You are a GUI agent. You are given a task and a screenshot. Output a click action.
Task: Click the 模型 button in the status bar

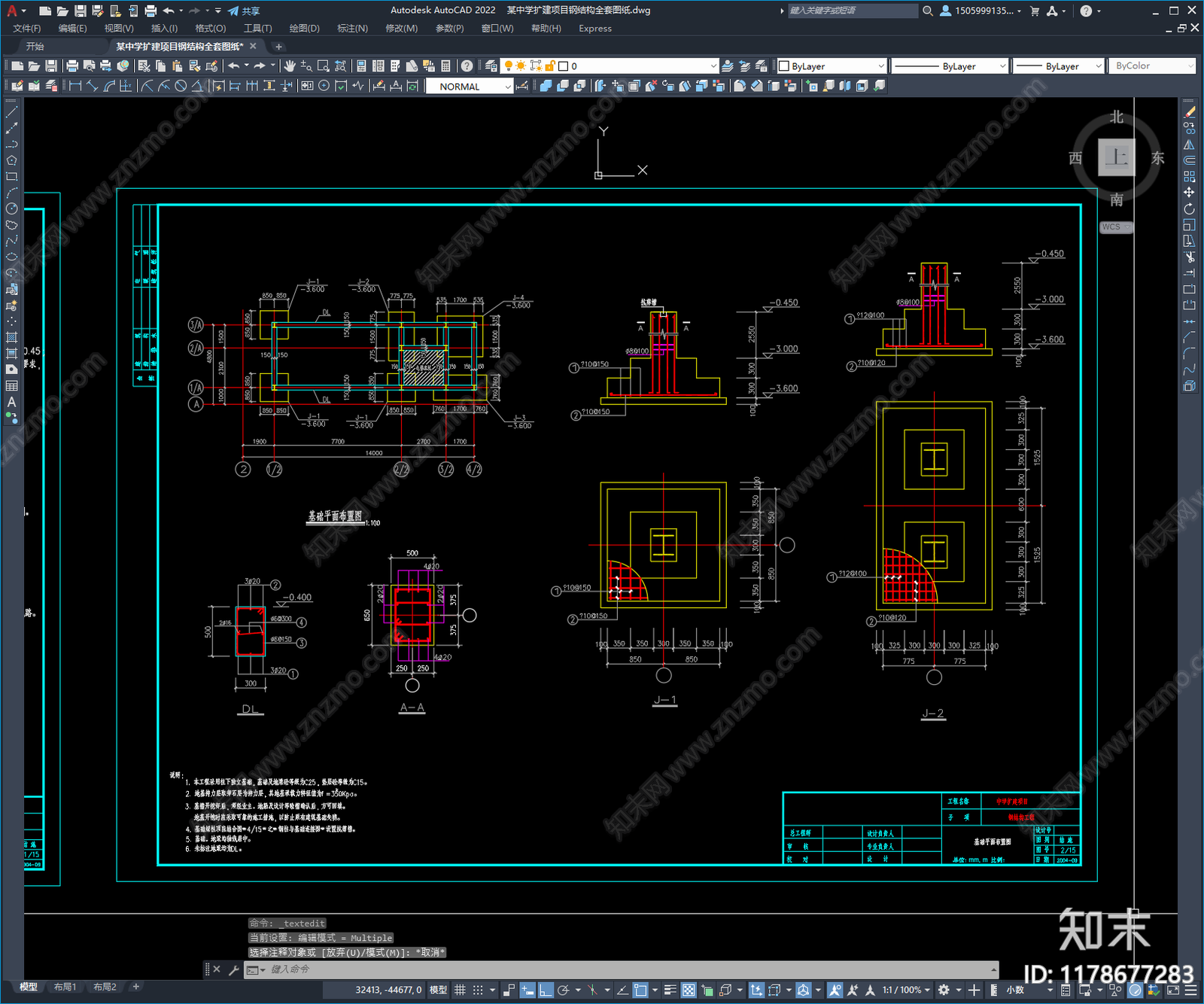coord(438,990)
